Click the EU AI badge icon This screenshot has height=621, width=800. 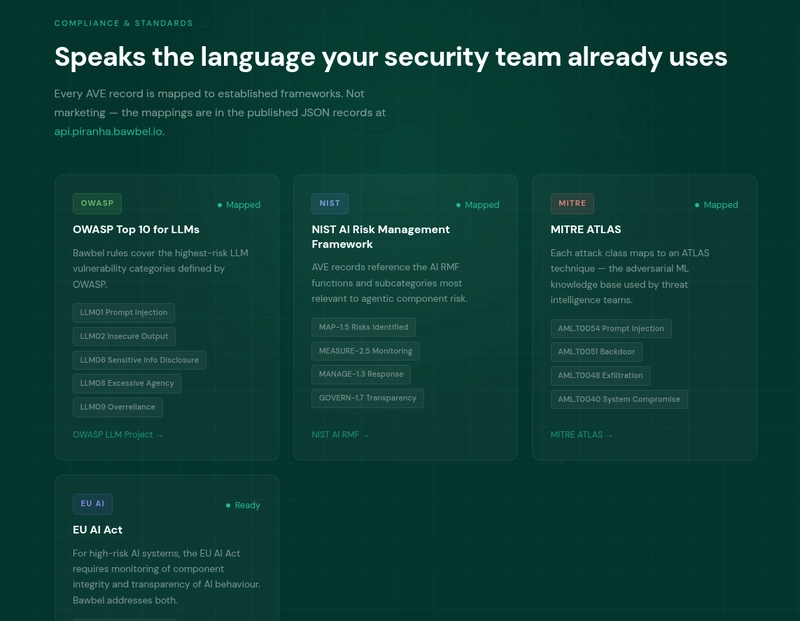92,504
